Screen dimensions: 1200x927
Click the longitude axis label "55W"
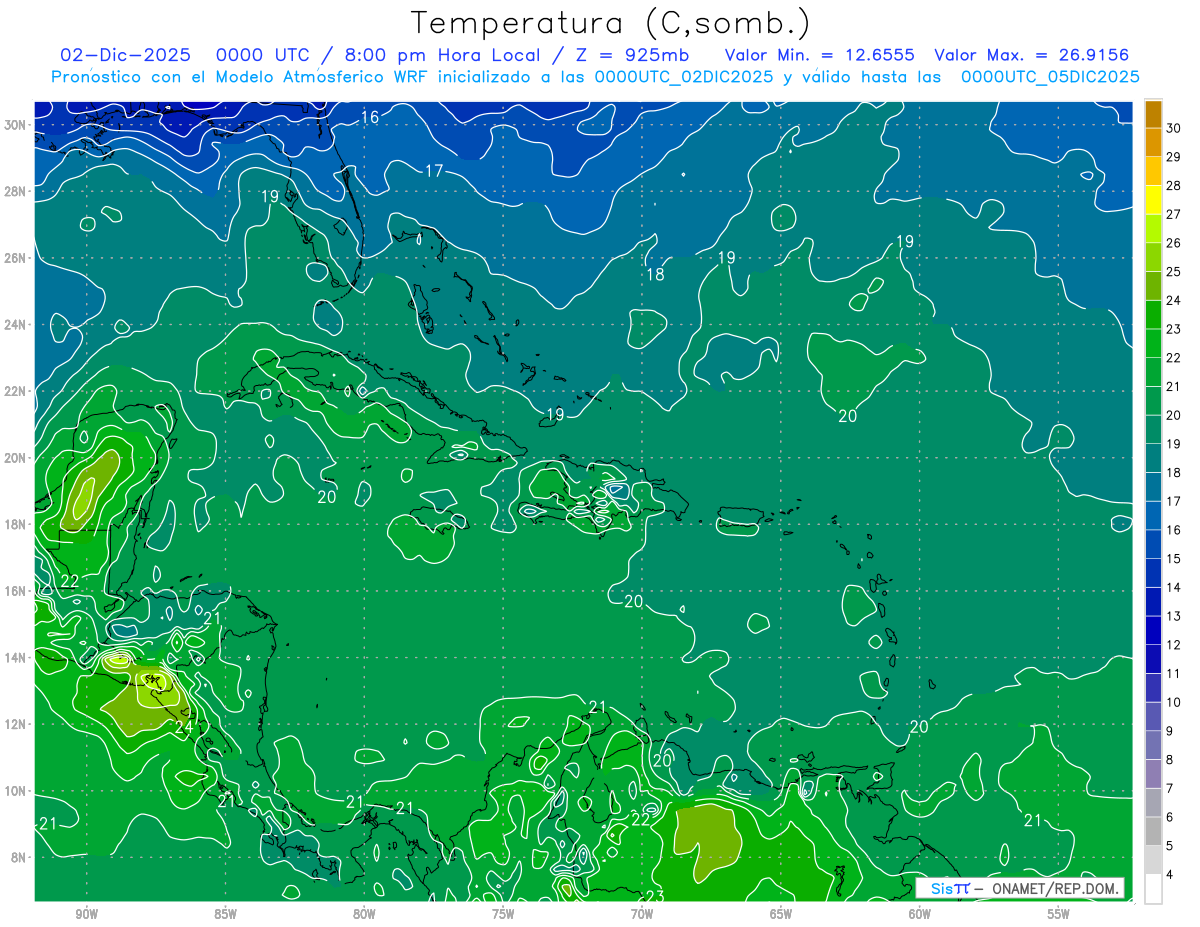(x=1059, y=914)
